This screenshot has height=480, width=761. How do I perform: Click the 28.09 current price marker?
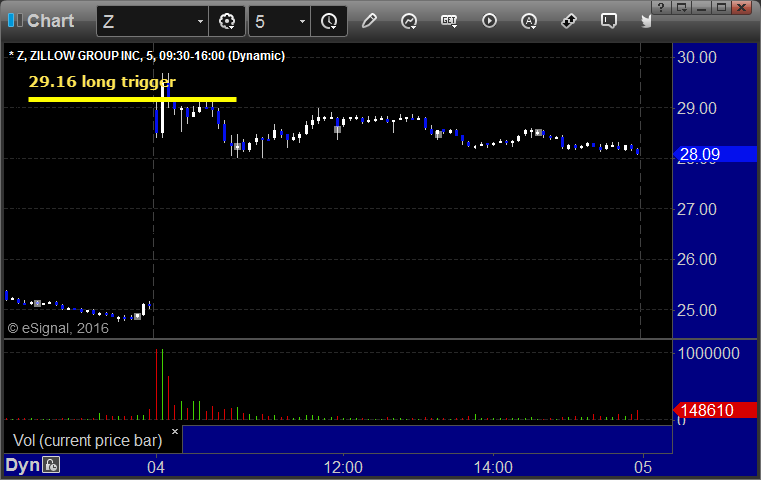click(715, 154)
